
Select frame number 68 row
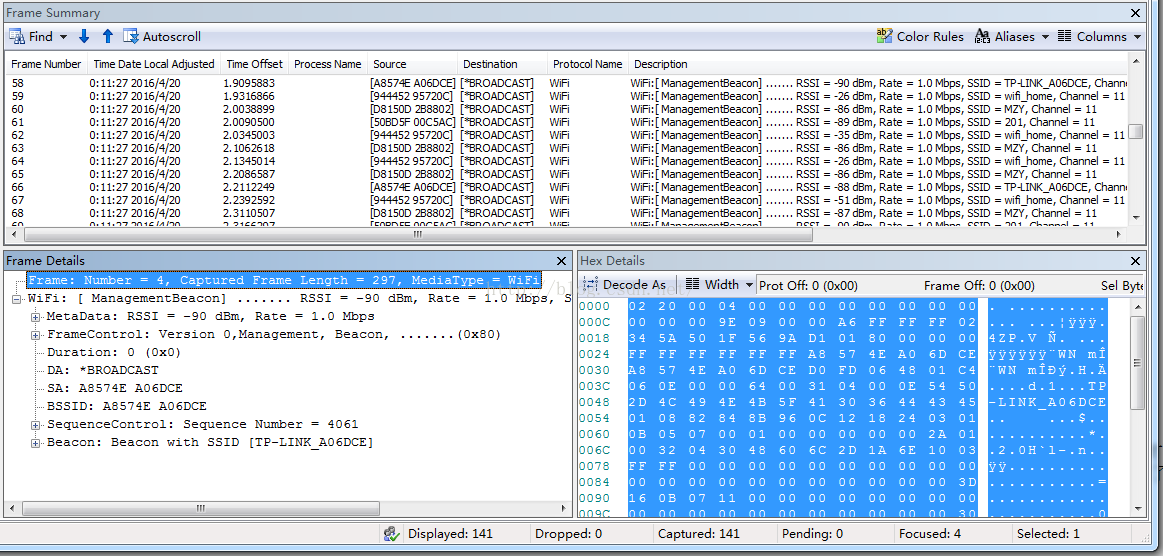click(567, 213)
